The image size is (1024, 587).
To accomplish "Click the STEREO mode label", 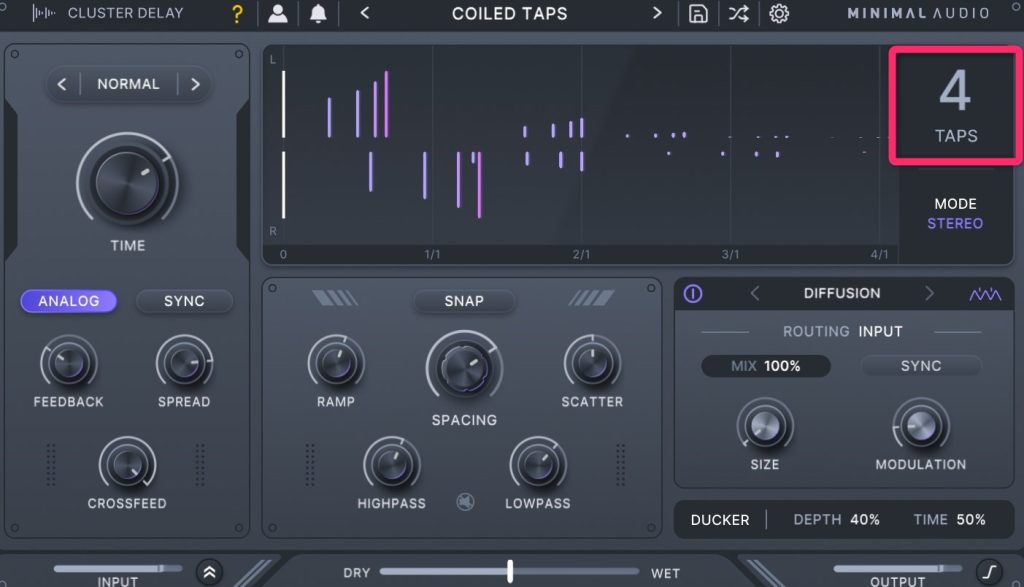I will [x=954, y=223].
